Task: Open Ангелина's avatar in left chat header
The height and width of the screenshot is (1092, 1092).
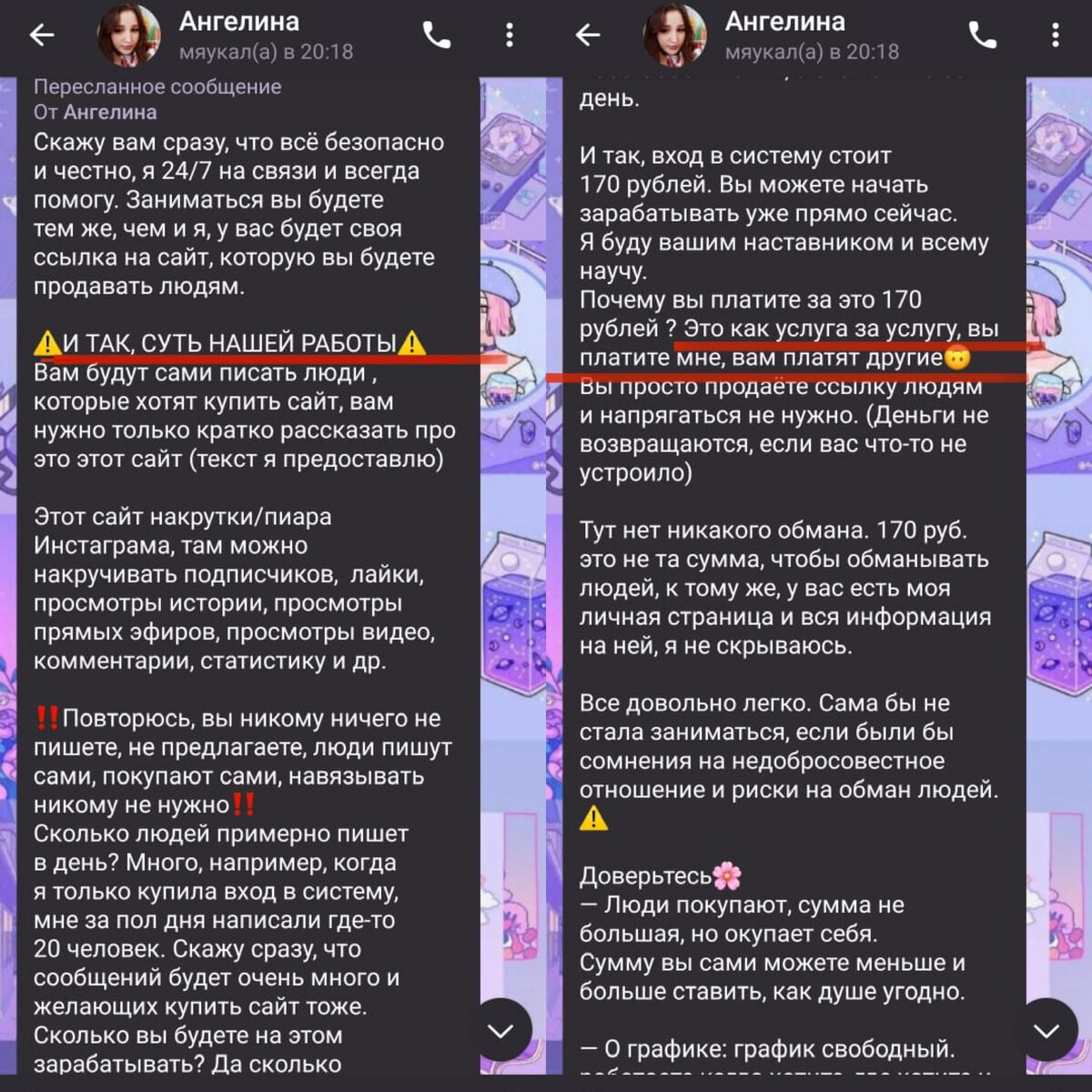Action: pyautogui.click(x=129, y=36)
